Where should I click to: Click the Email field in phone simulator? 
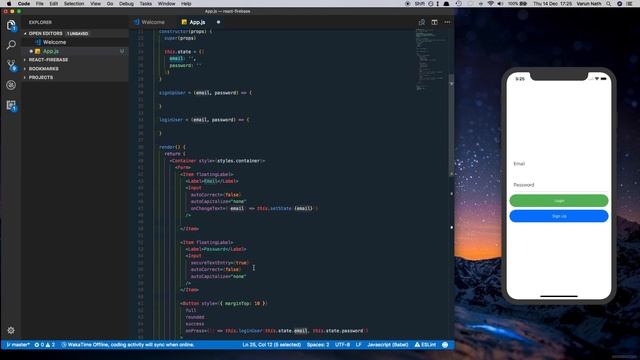(559, 163)
